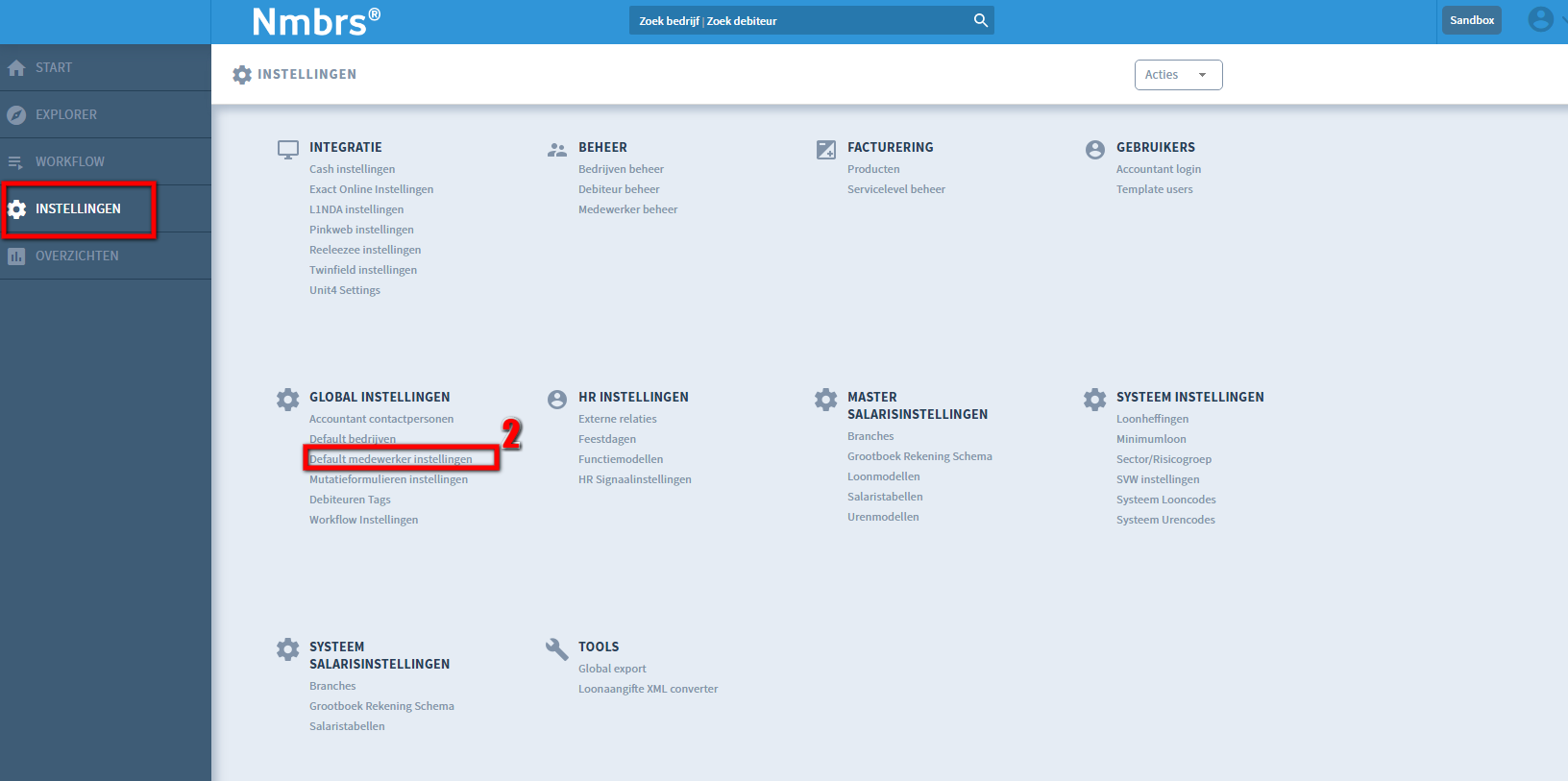Open Workflow Instellingen link
Viewport: 1568px width, 781px height.
(363, 520)
